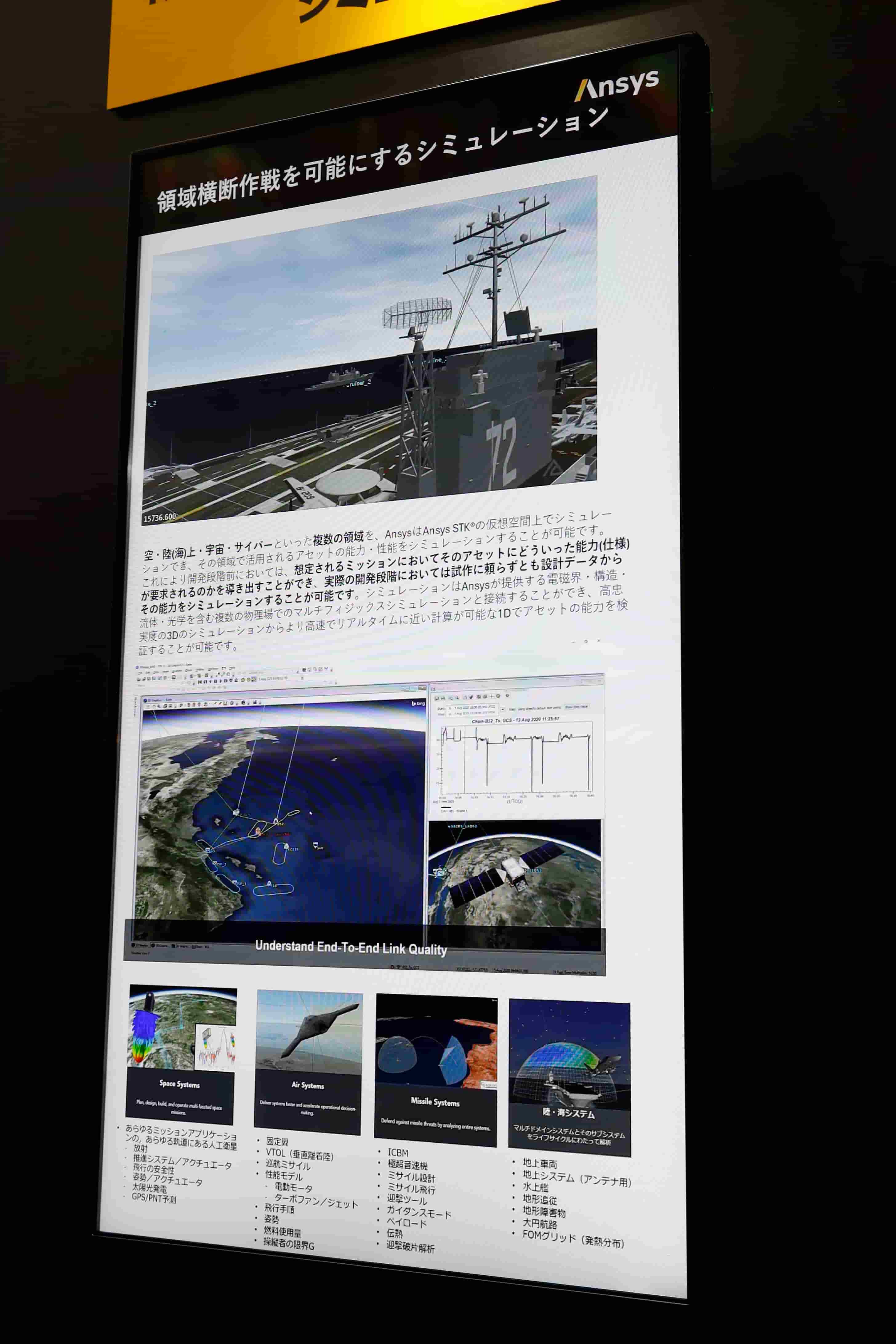
Task: Click the 極超音速機 bullet item
Action: pyautogui.click(x=408, y=1165)
